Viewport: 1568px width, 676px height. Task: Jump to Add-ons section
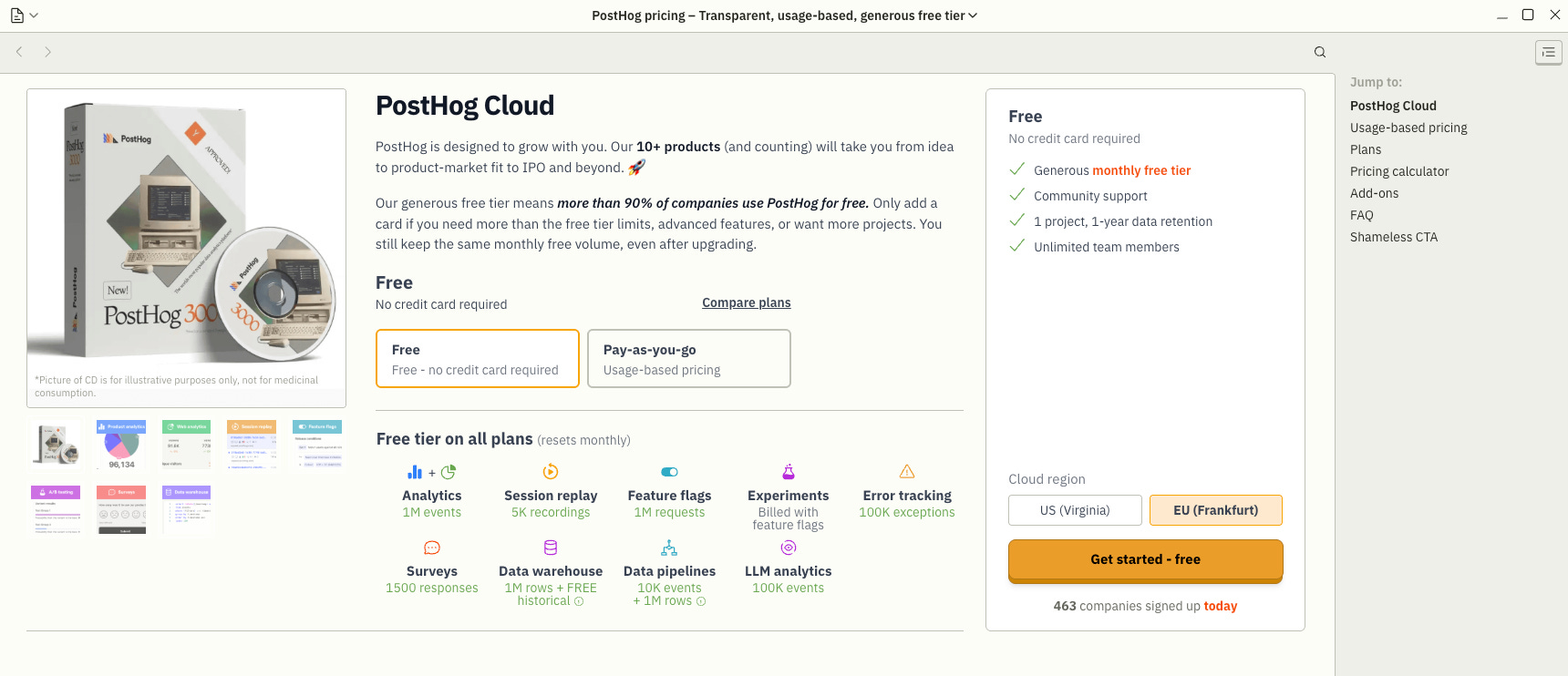pyautogui.click(x=1374, y=193)
